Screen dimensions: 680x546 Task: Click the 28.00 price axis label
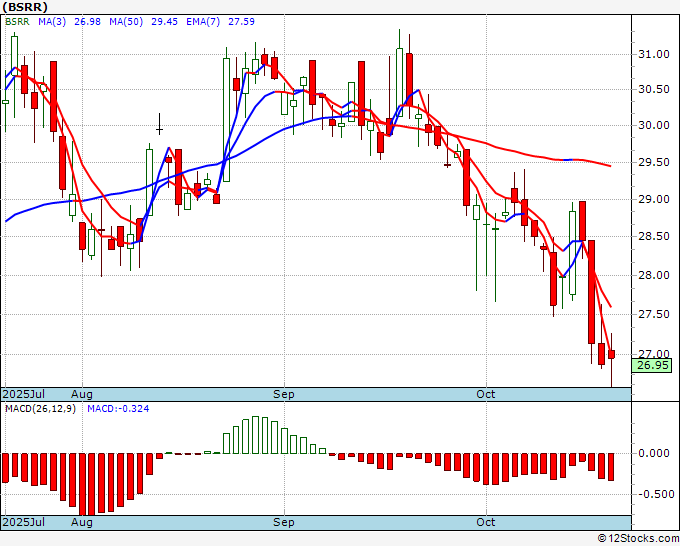pos(654,275)
